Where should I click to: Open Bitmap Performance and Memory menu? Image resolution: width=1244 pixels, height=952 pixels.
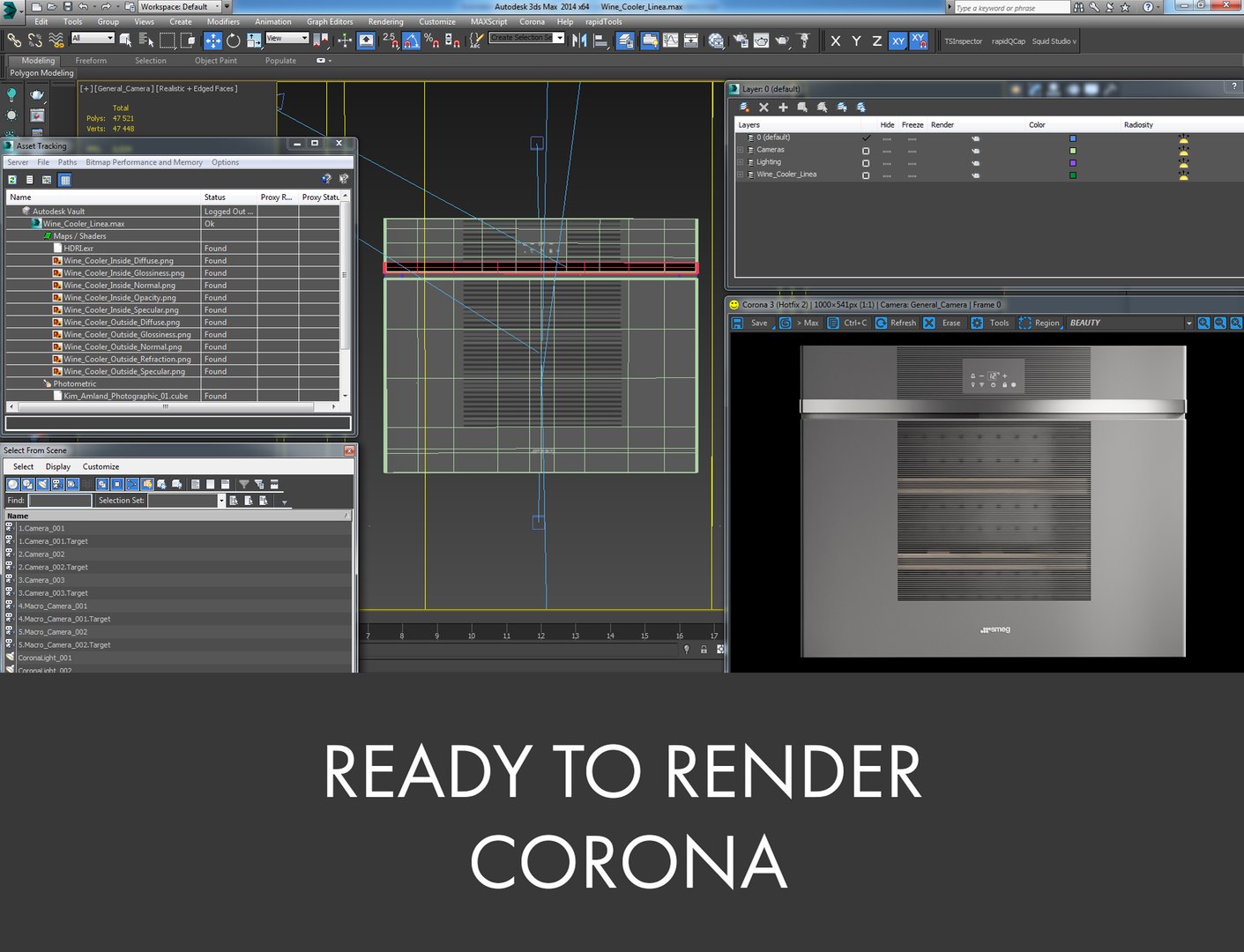[144, 162]
